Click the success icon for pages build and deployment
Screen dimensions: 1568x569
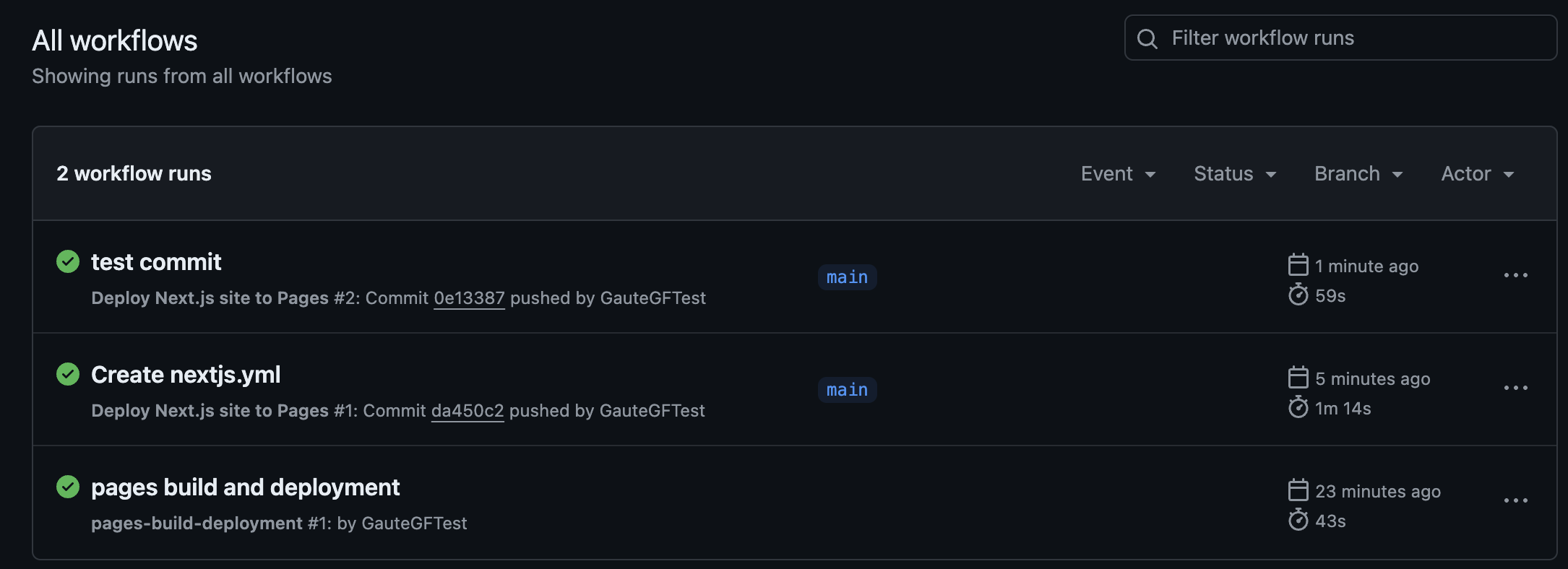(68, 487)
